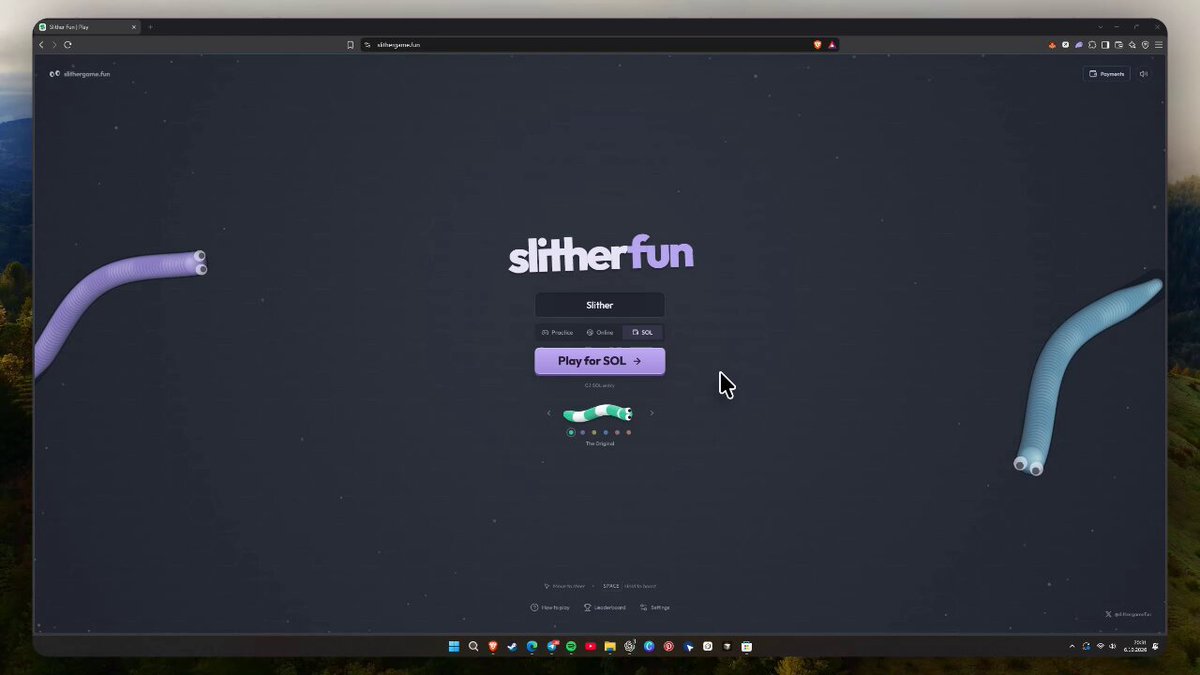The image size is (1200, 675).
Task: Open Microsoft Store from the taskbar
Action: point(746,646)
